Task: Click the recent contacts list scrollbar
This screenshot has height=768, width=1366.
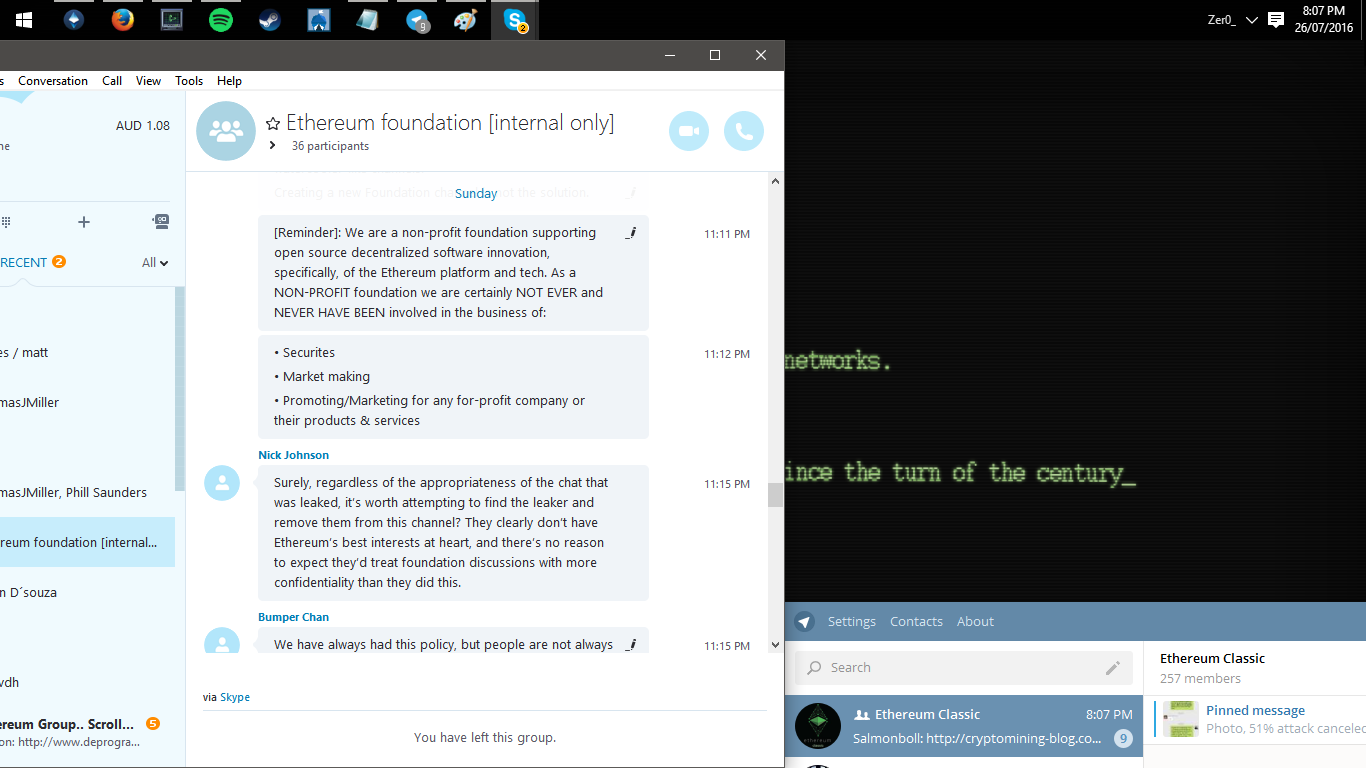Action: [180, 390]
